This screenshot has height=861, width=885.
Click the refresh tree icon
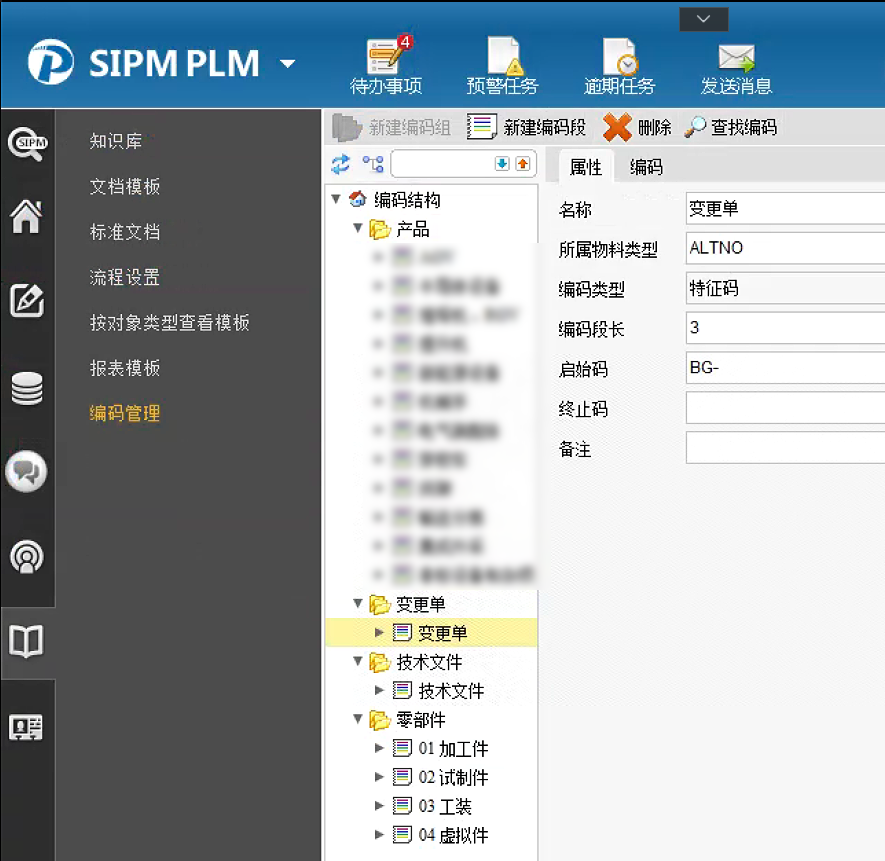[341, 164]
